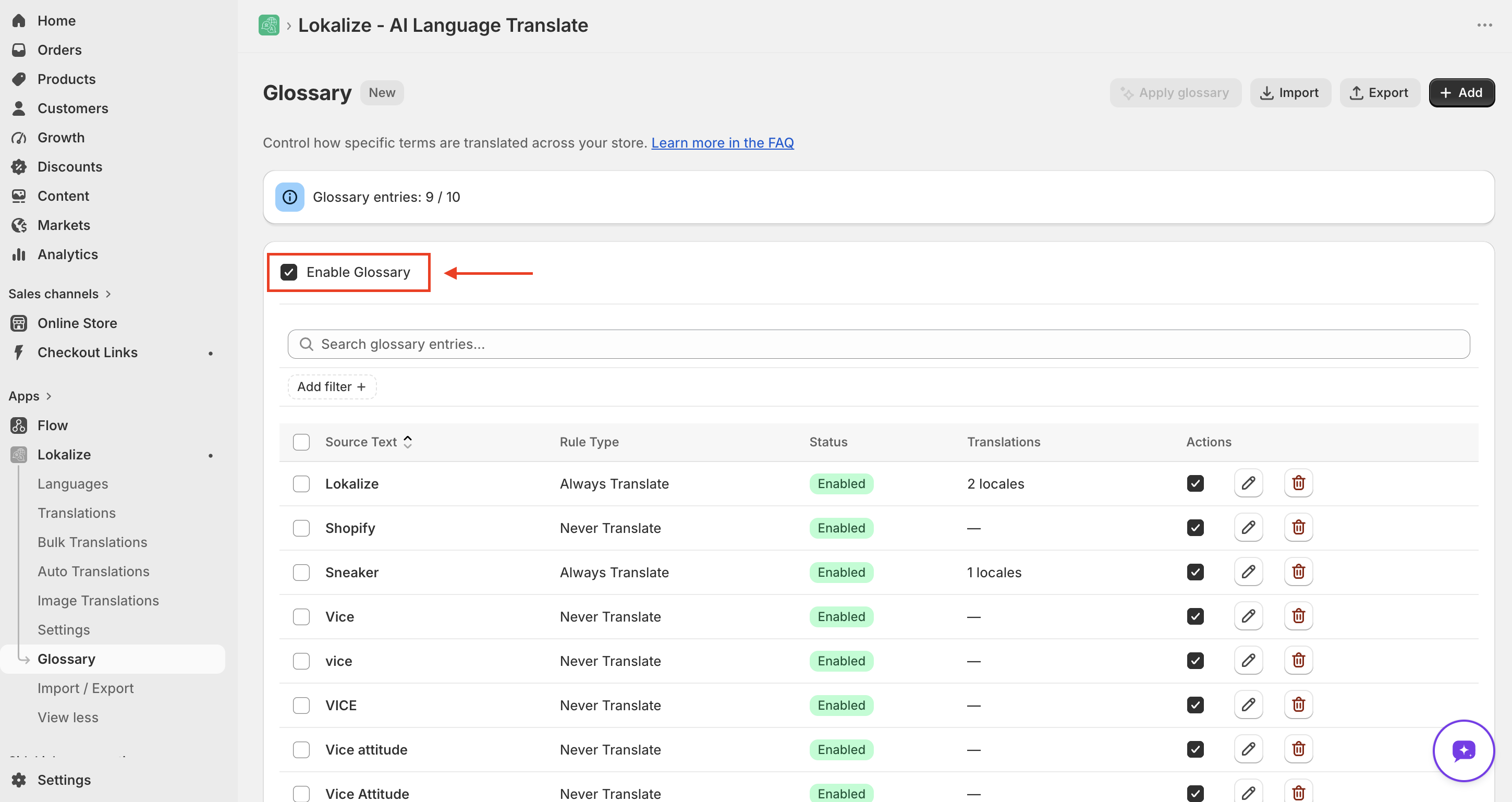The image size is (1512, 802).
Task: Open Auto Translations under Lokalize
Action: [93, 572]
